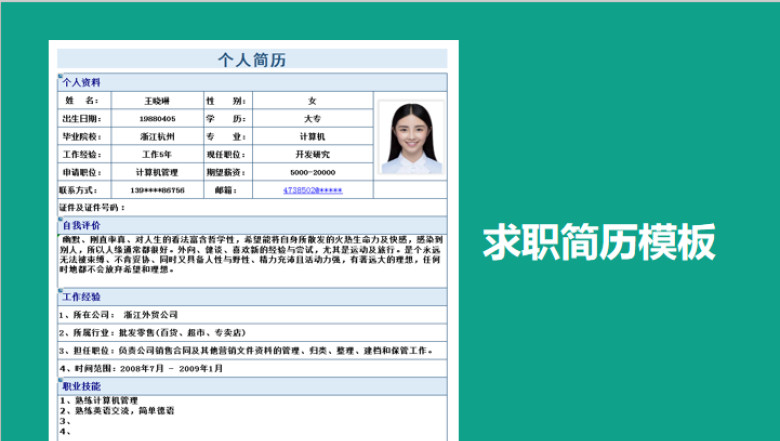Screen dimensions: 780x441
Task: Click the large '求职简历模板' banner text
Action: tap(599, 242)
